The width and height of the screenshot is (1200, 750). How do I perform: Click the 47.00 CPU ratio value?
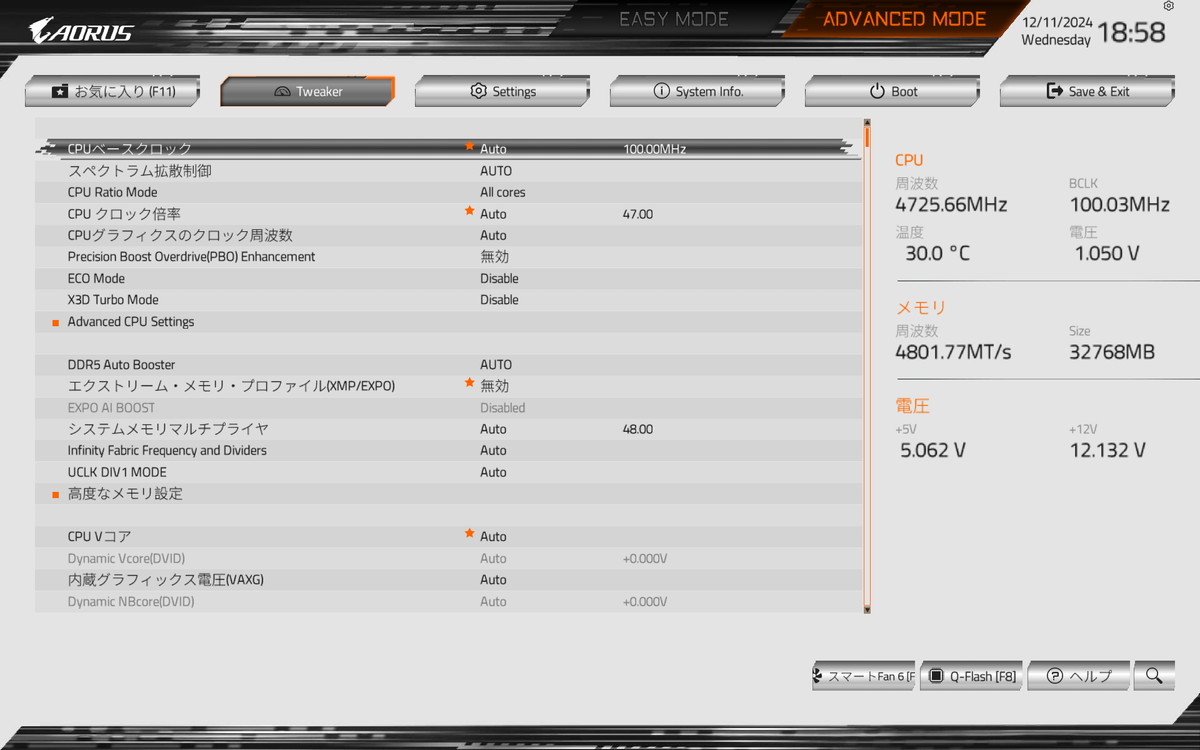[638, 214]
